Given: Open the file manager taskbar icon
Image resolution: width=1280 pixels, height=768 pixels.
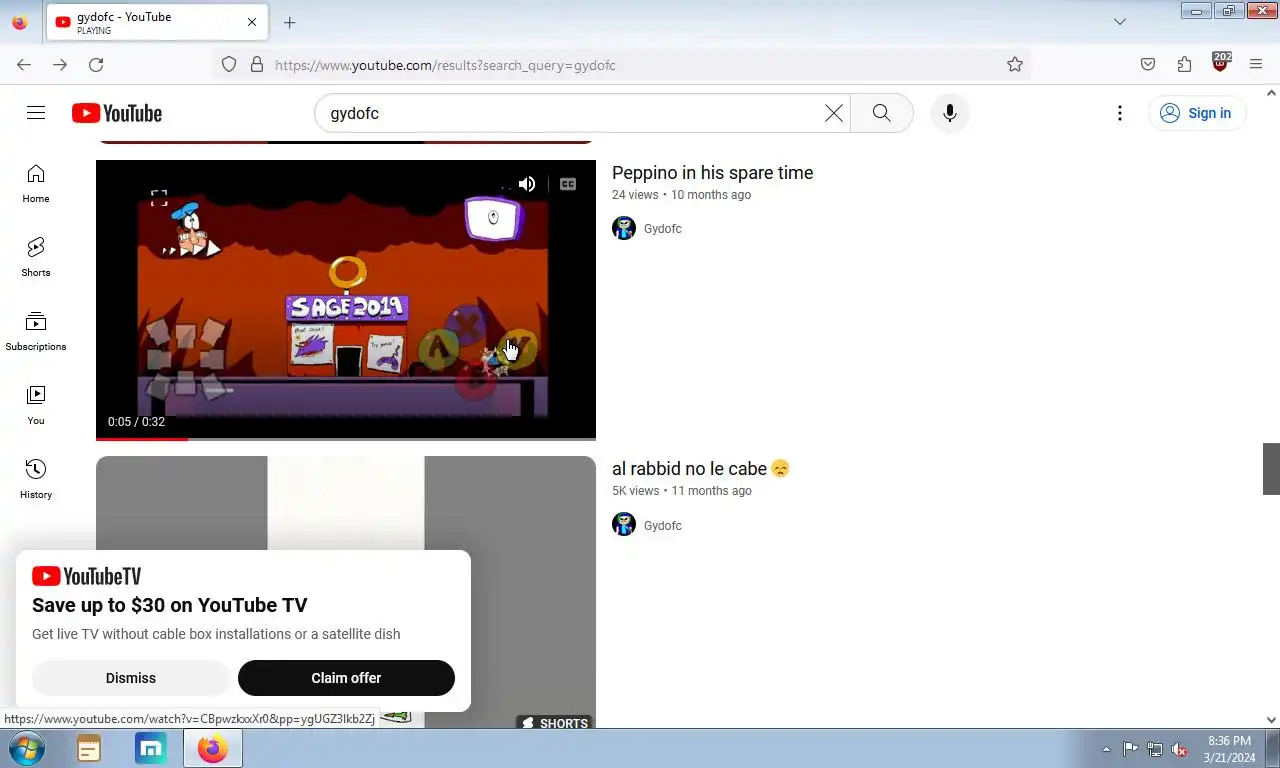Looking at the screenshot, I should coord(89,749).
